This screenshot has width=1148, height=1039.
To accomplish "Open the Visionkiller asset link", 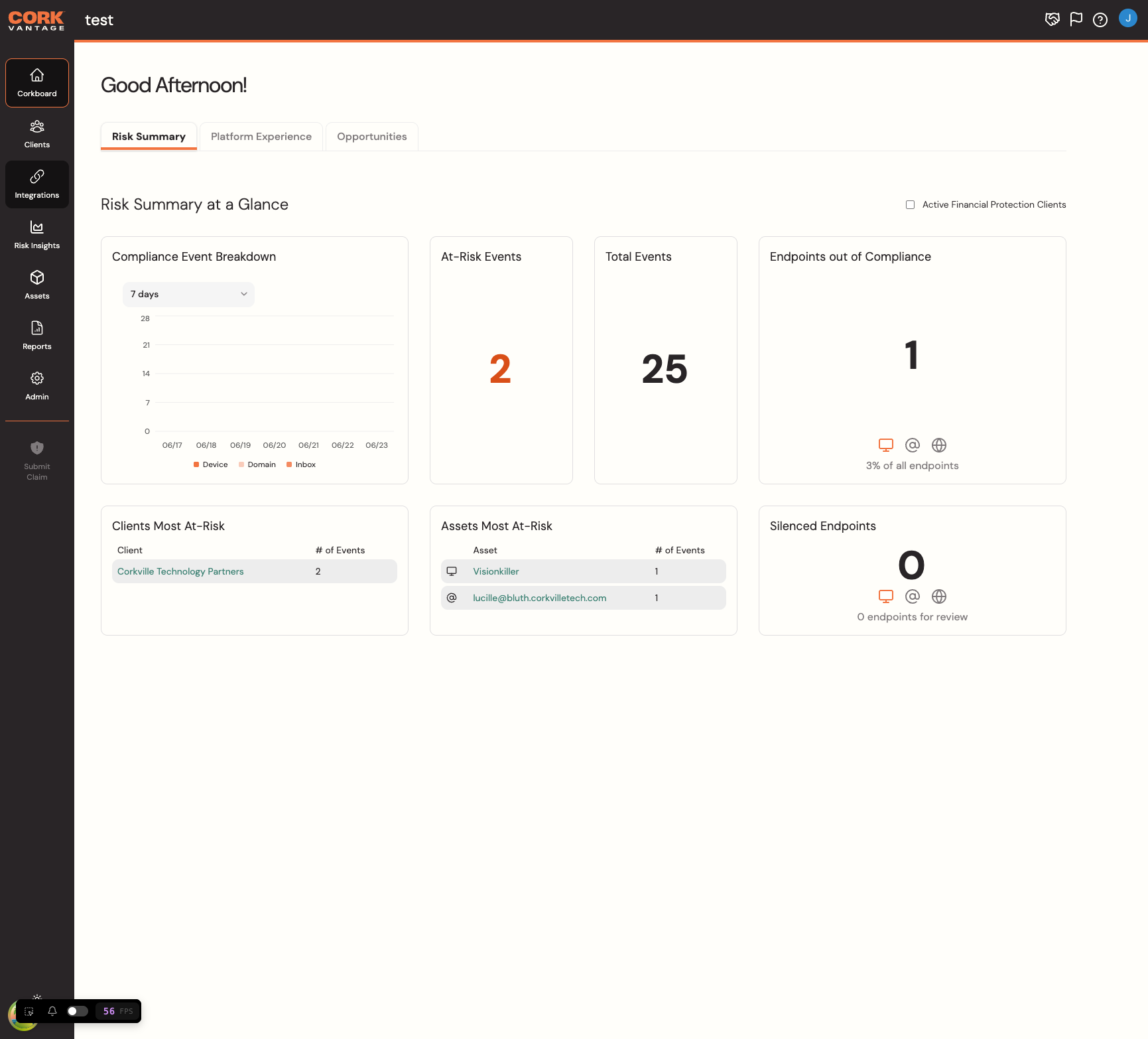I will 496,571.
